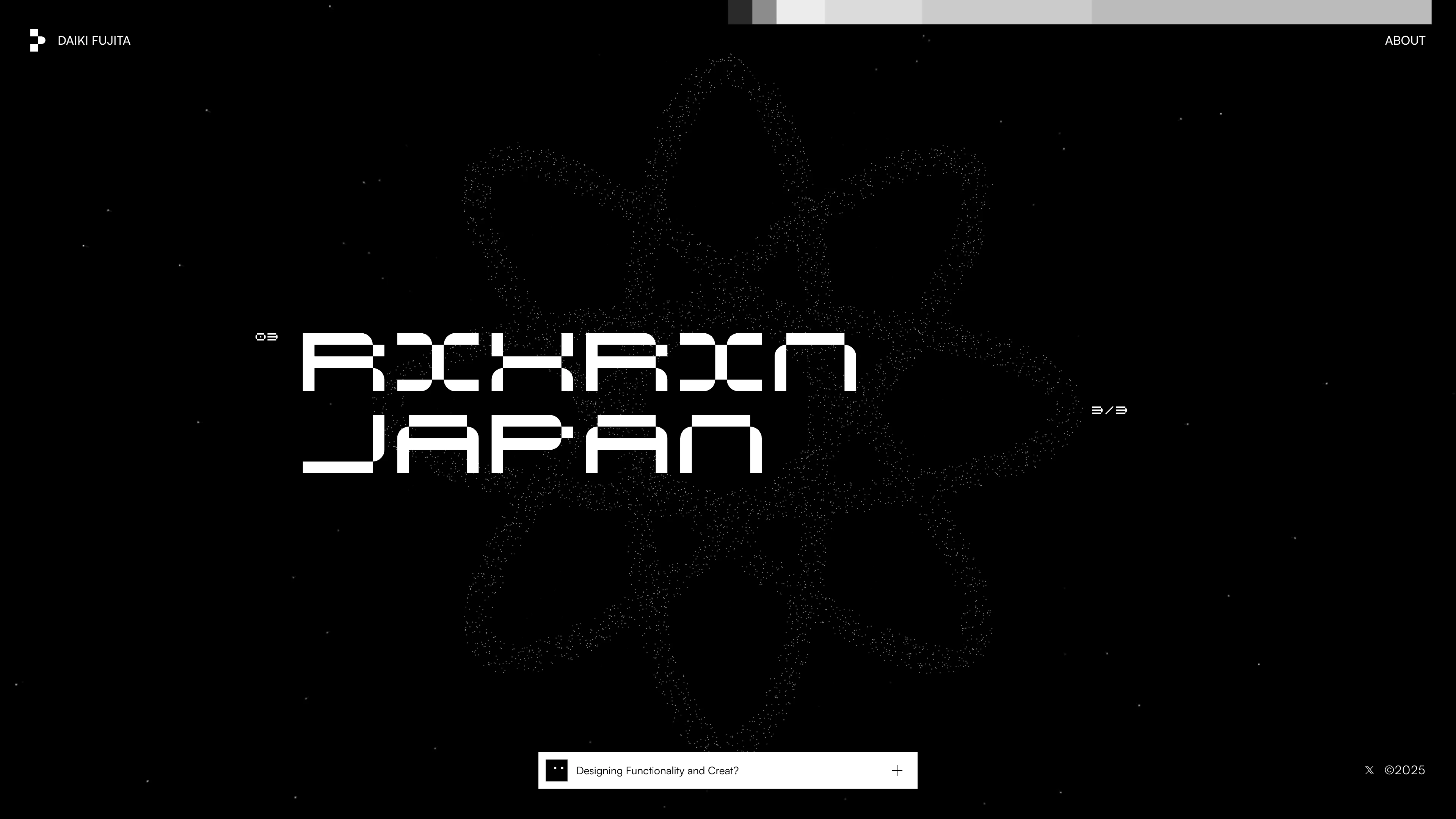Click the 3/3 pagination indicator
Screen dimensions: 1456x819
(1109, 411)
